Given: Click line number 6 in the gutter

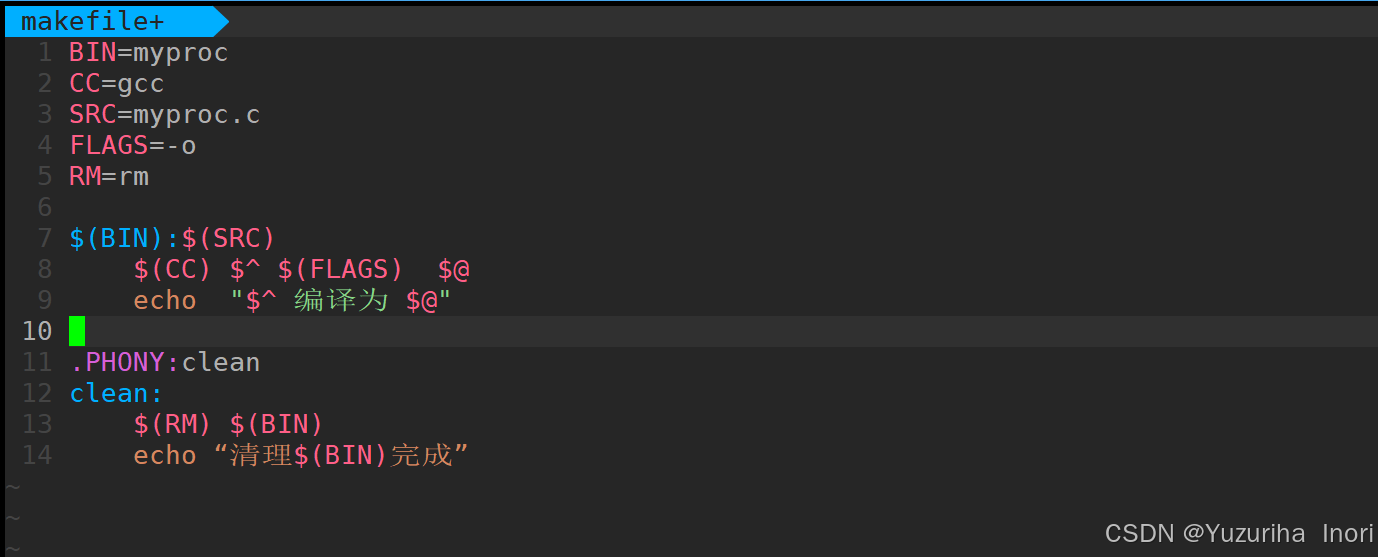Looking at the screenshot, I should [44, 207].
